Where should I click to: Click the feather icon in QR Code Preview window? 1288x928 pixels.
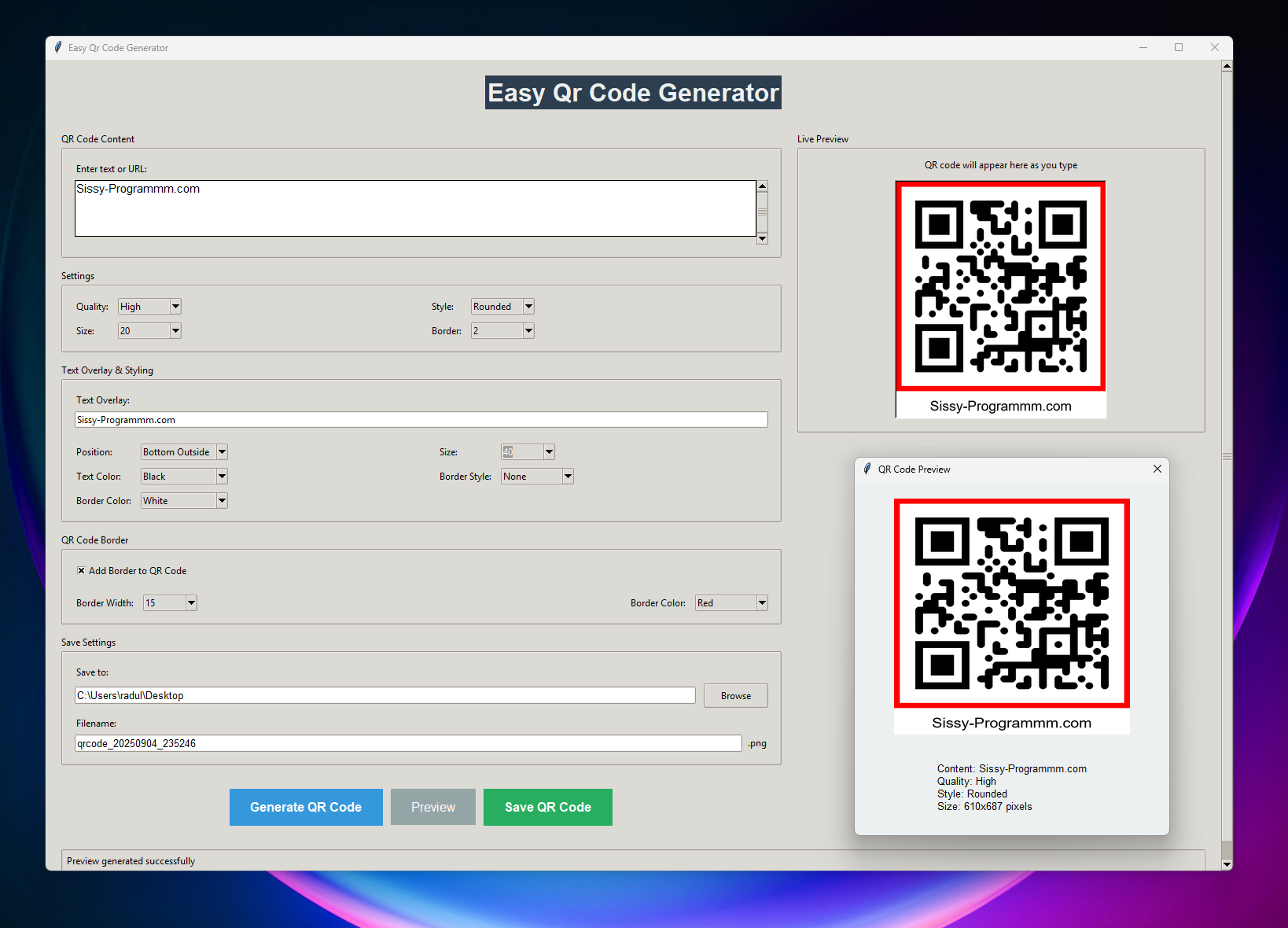coord(867,469)
